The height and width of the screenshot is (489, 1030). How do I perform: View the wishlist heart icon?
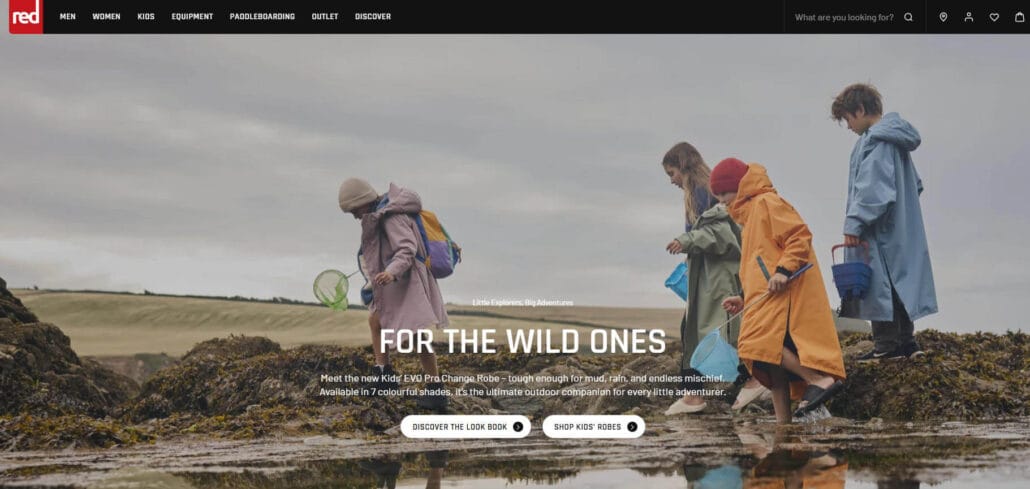995,17
